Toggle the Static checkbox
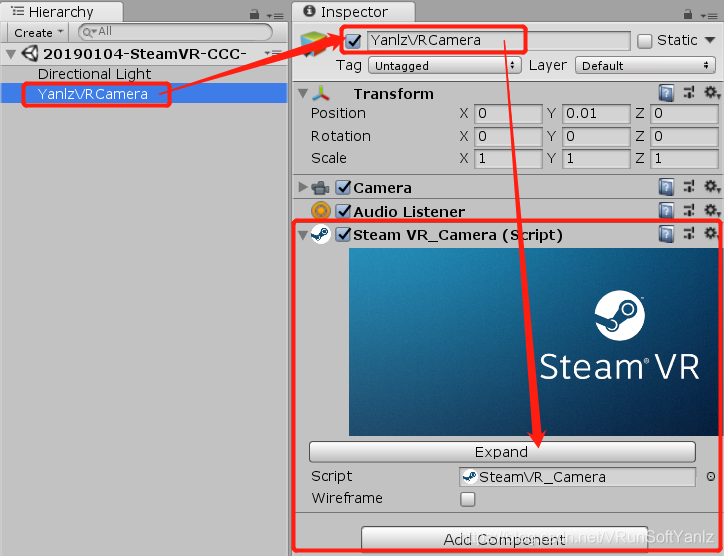724x556 pixels. 645,41
